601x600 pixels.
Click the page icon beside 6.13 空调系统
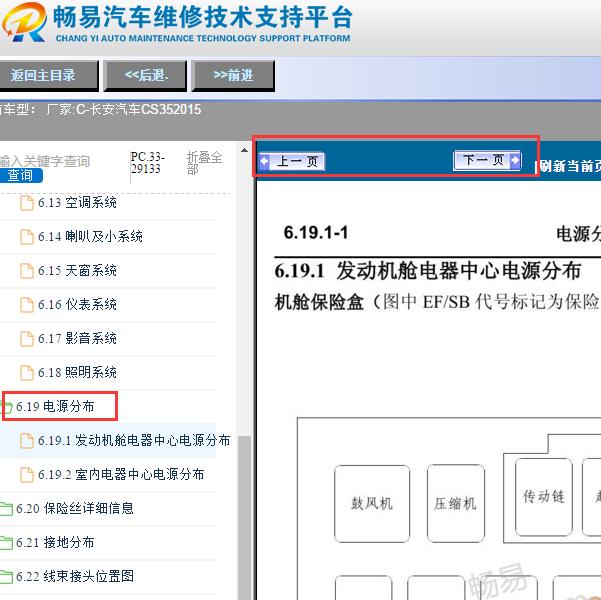point(26,203)
